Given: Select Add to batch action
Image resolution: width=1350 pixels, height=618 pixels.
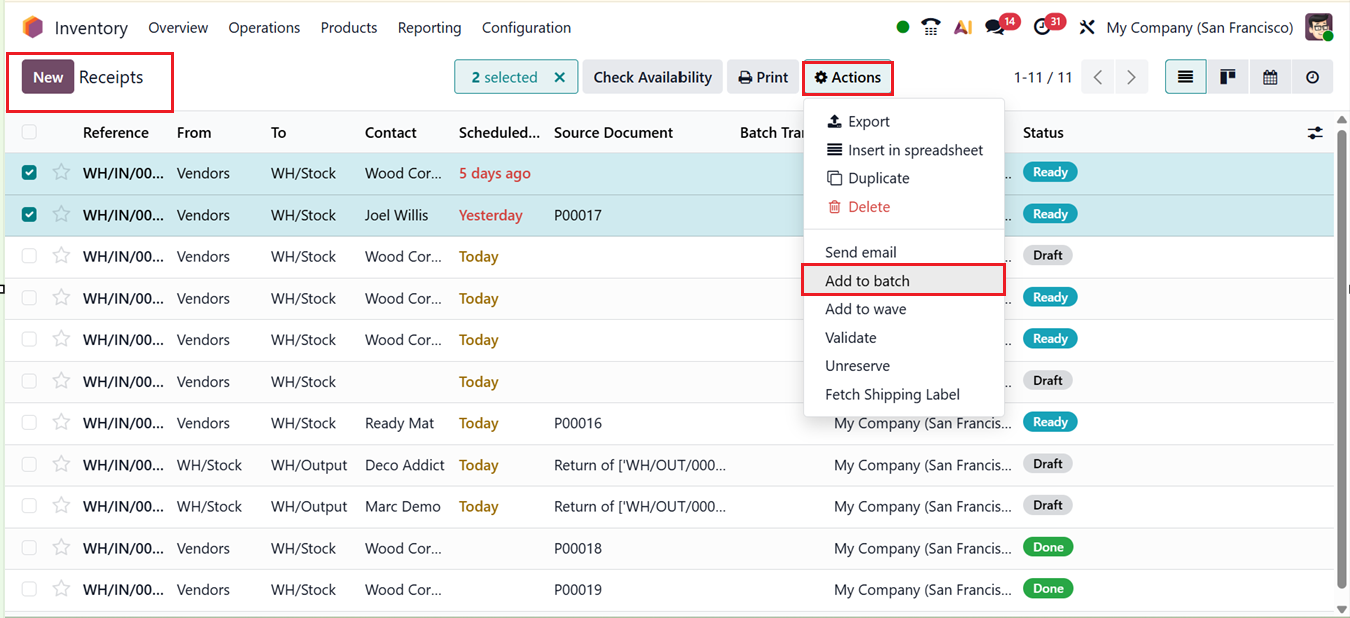Looking at the screenshot, I should tap(904, 281).
